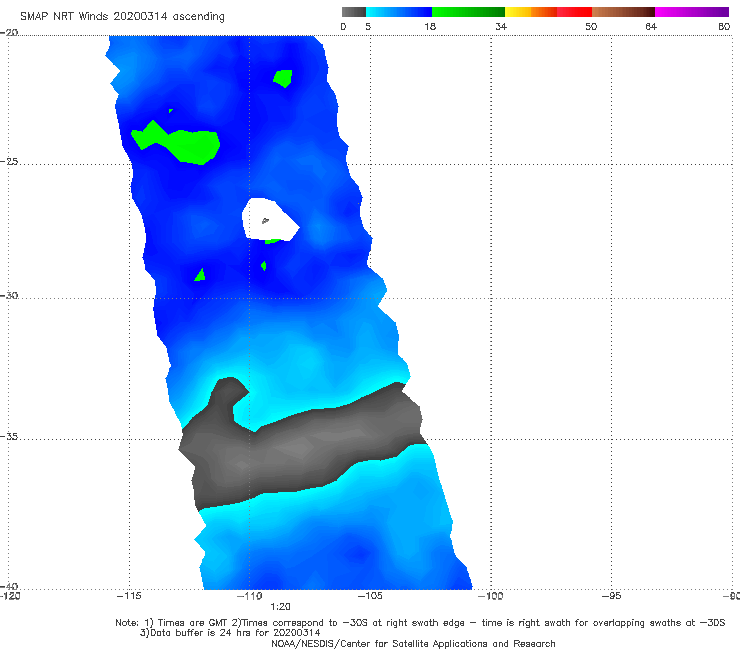Click the note 'Data buffer is 24 hrs for 20200314'

[x=230, y=633]
